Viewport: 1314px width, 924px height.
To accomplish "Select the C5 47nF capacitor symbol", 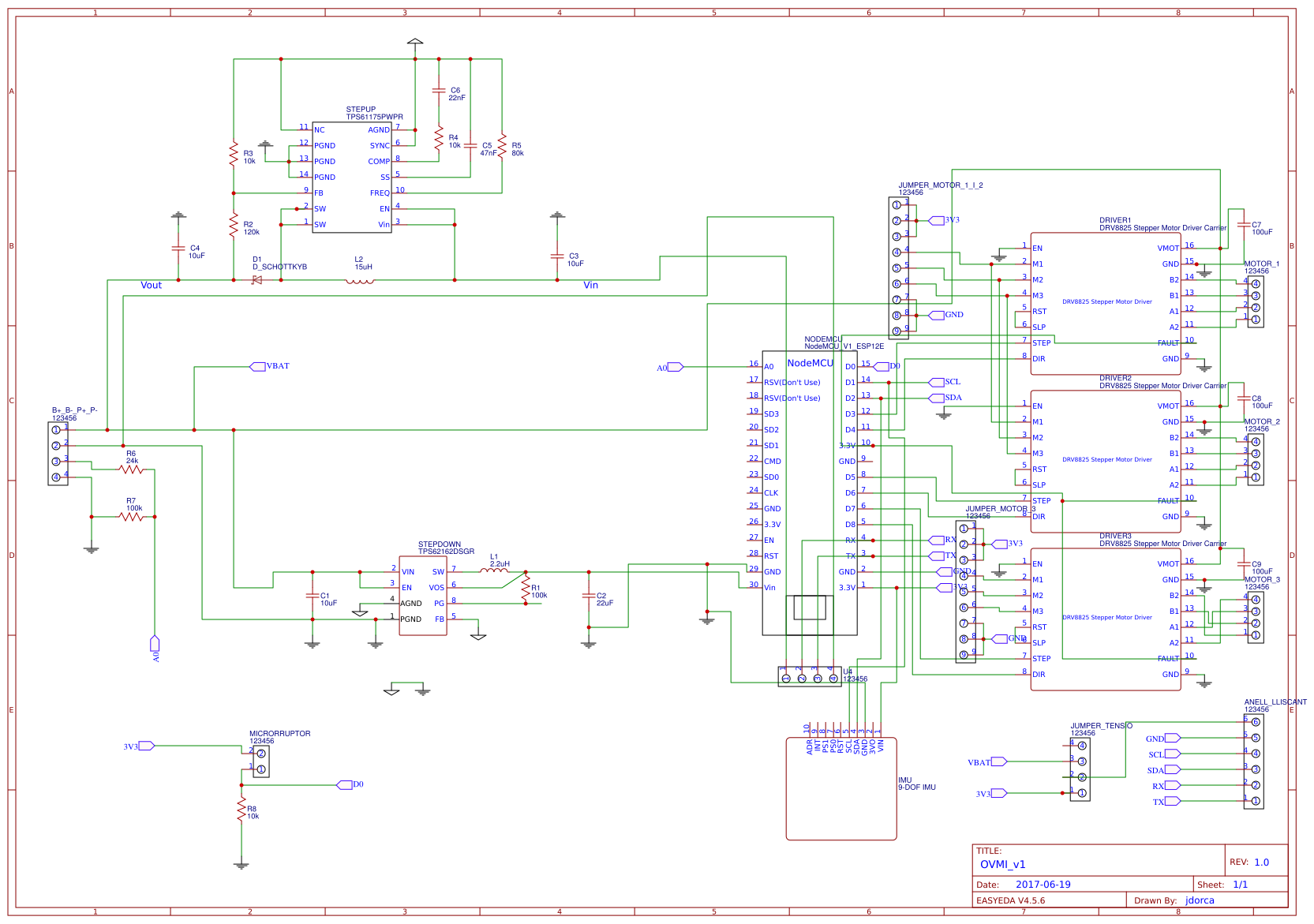I will (x=470, y=146).
